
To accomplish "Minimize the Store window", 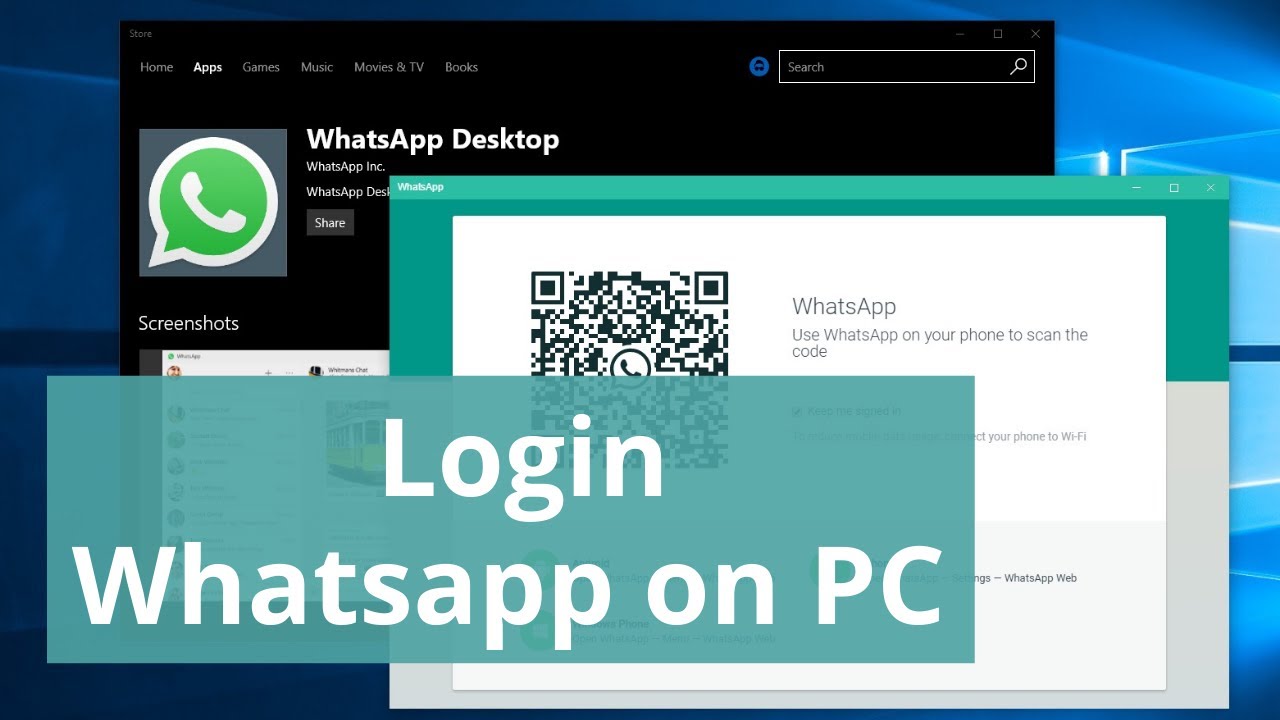I will tap(961, 34).
